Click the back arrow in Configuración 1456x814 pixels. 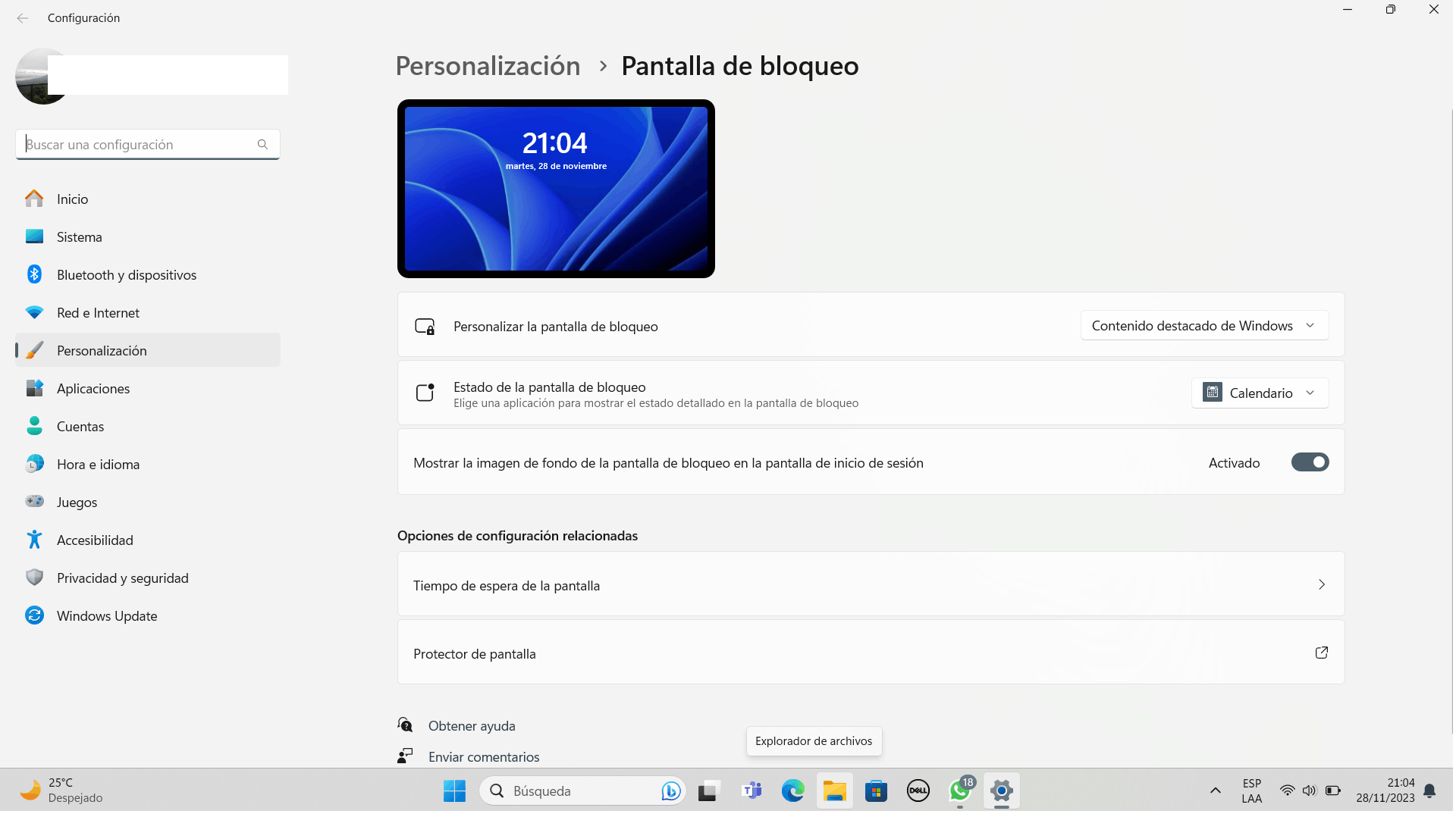[x=23, y=18]
